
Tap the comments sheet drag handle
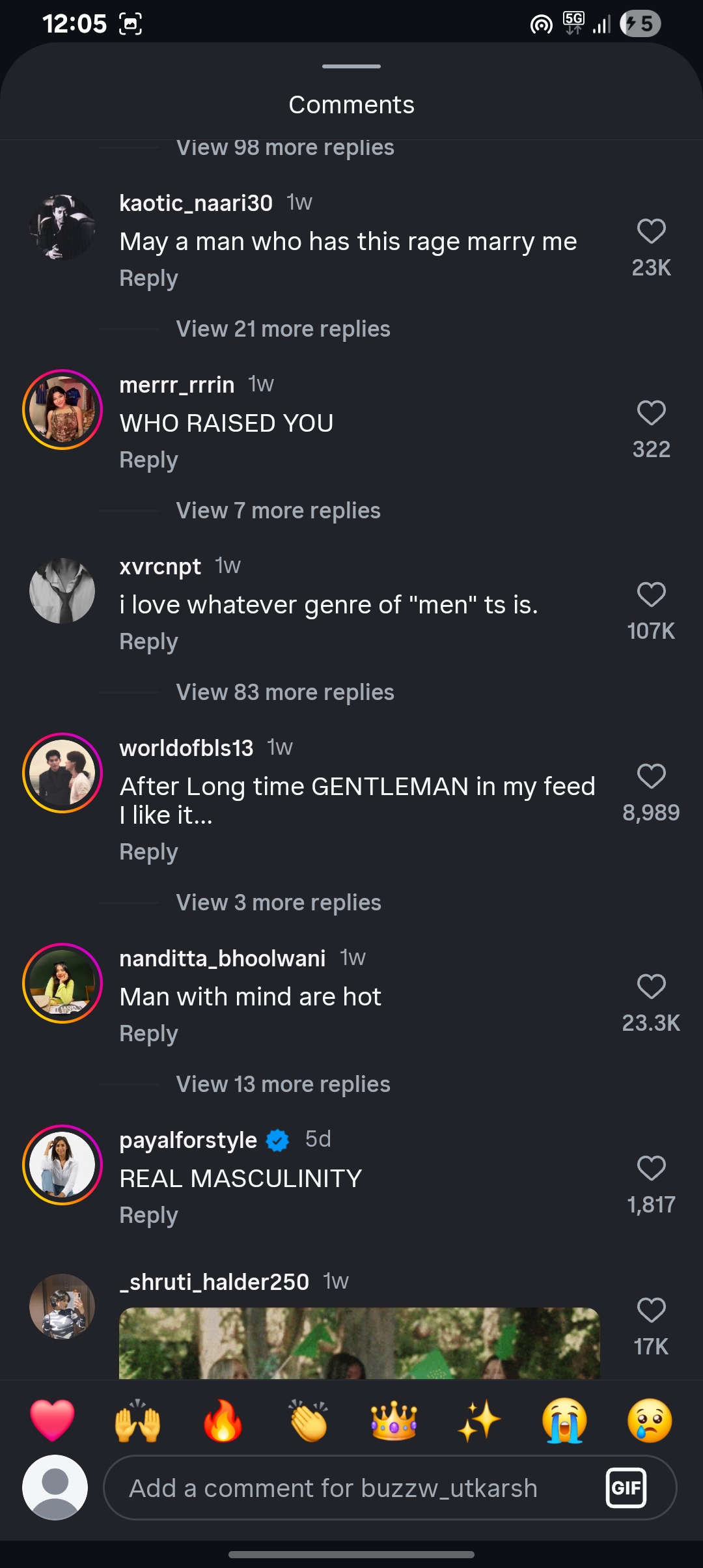(351, 66)
